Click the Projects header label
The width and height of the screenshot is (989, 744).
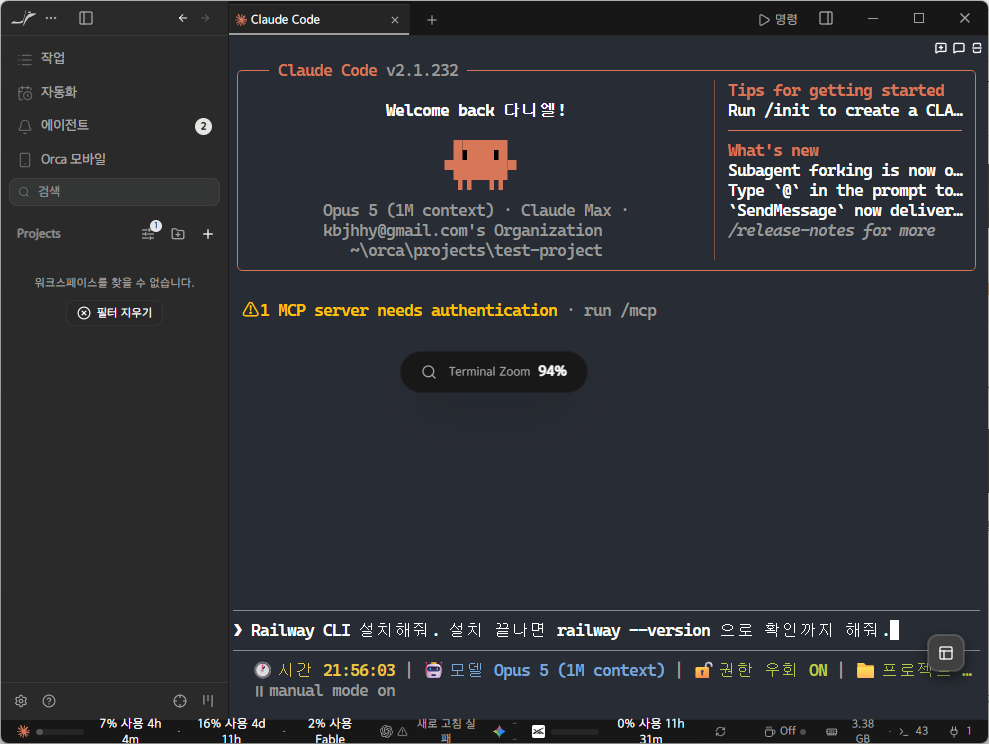[38, 233]
